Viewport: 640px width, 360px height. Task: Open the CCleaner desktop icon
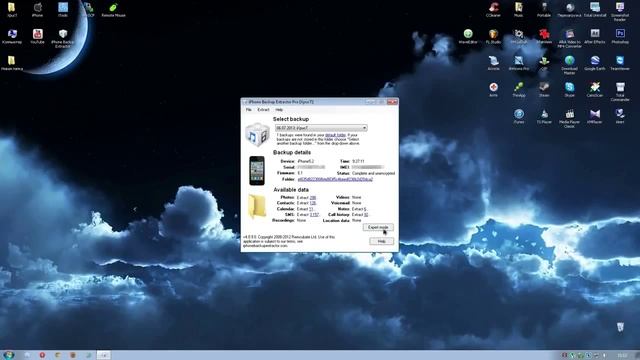click(493, 9)
